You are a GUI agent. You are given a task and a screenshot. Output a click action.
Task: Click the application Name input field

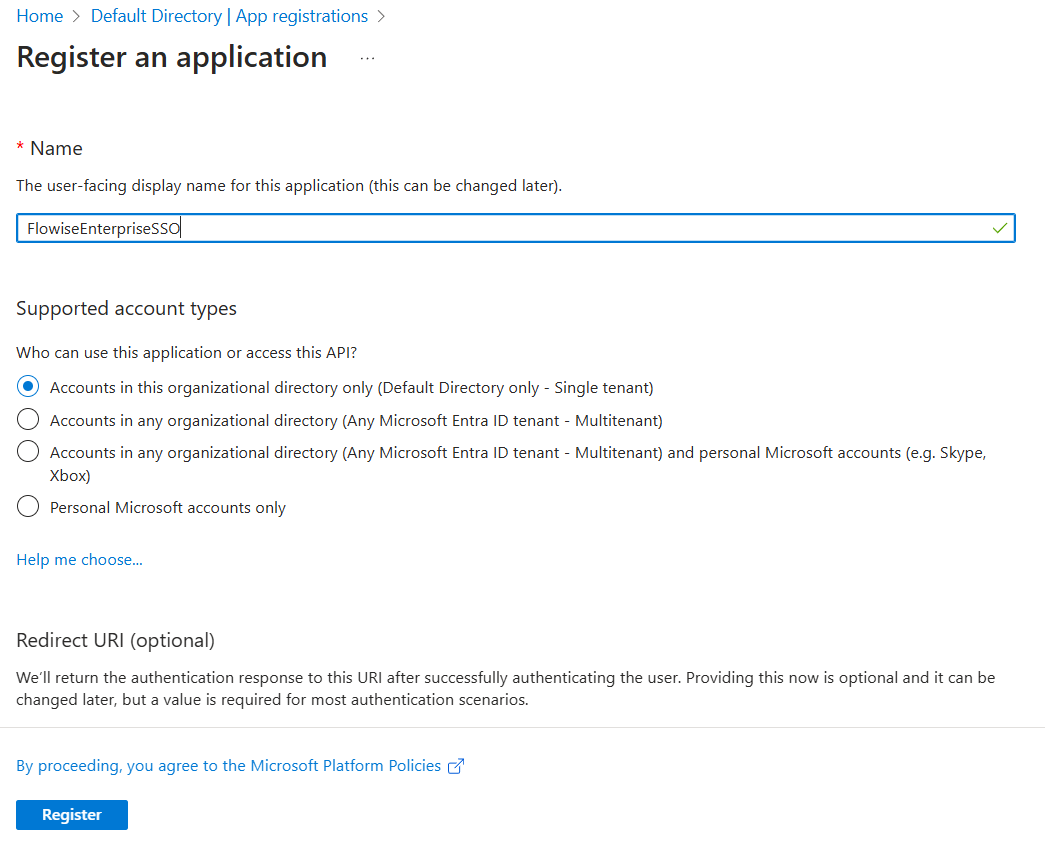click(x=500, y=228)
